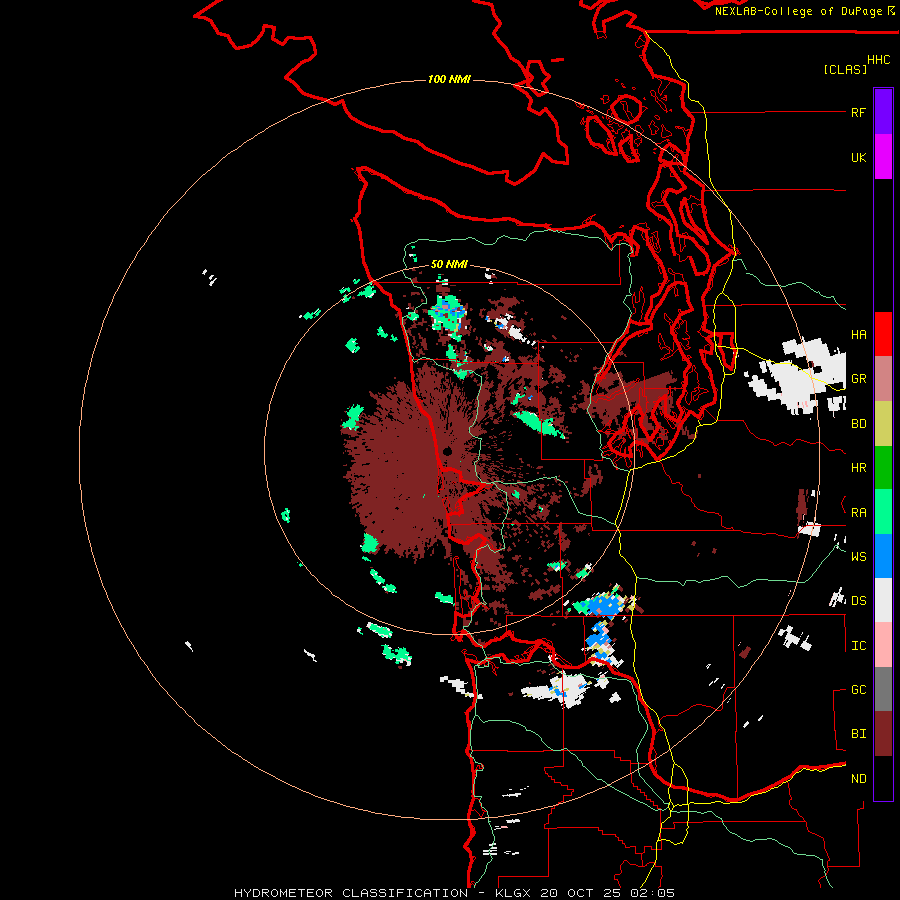Screen dimensions: 900x900
Task: Click the WS legend label
Action: click(858, 556)
